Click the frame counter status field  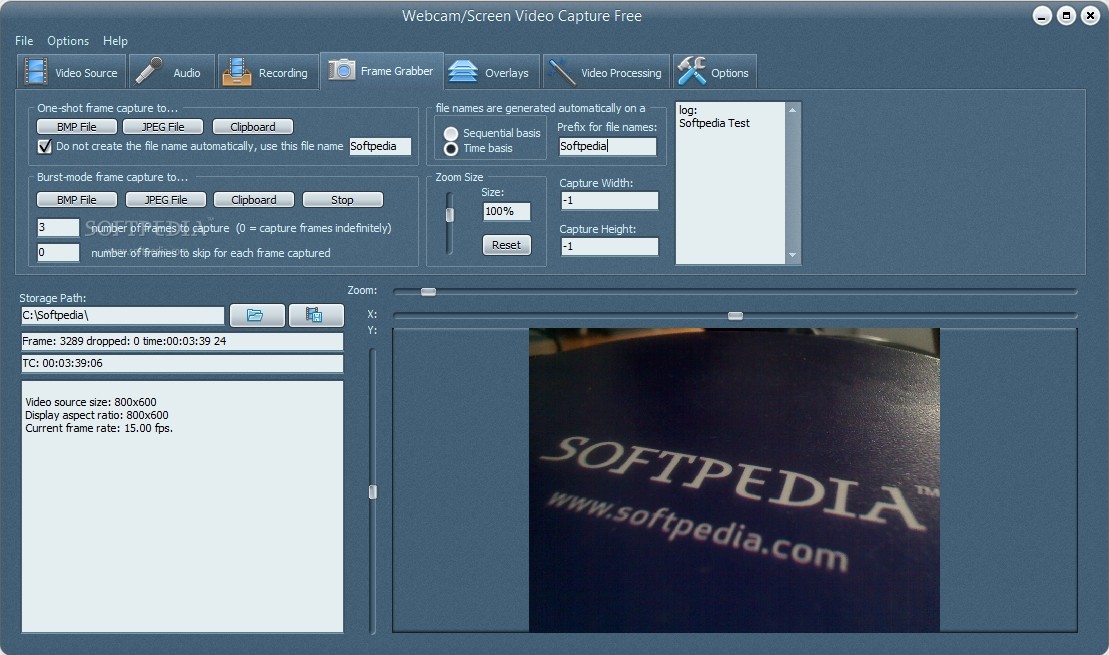point(182,341)
